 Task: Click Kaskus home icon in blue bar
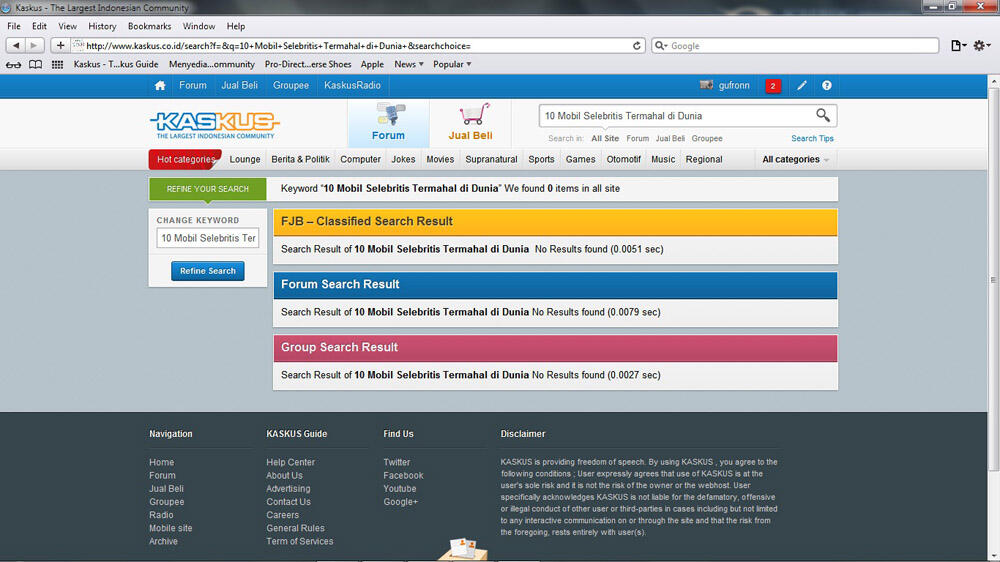[x=160, y=85]
